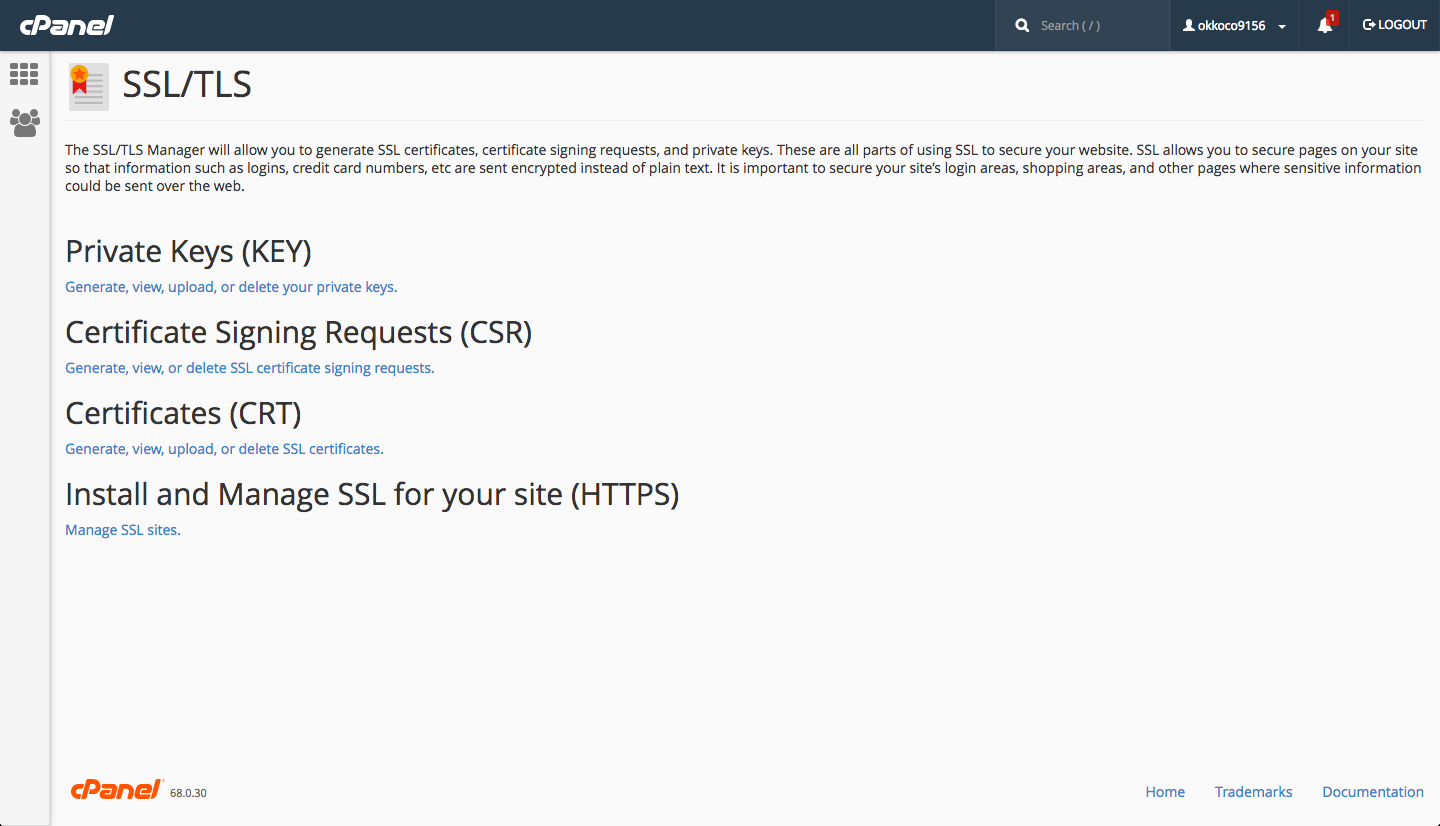Click the SSL/TLS certificate icon beside the title
1440x826 pixels.
88,87
